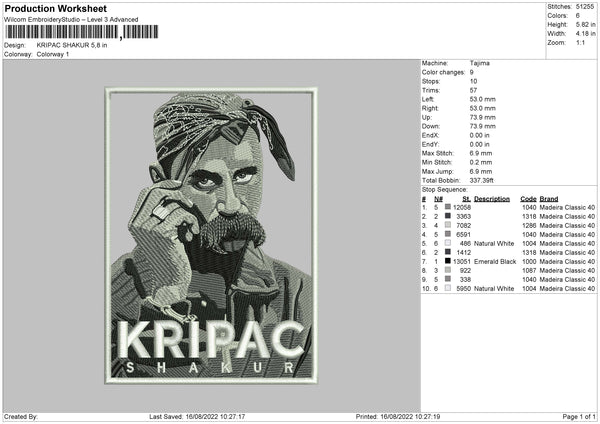This screenshot has width=600, height=424.
Task: Click the 'N#' column header
Action: (x=438, y=199)
